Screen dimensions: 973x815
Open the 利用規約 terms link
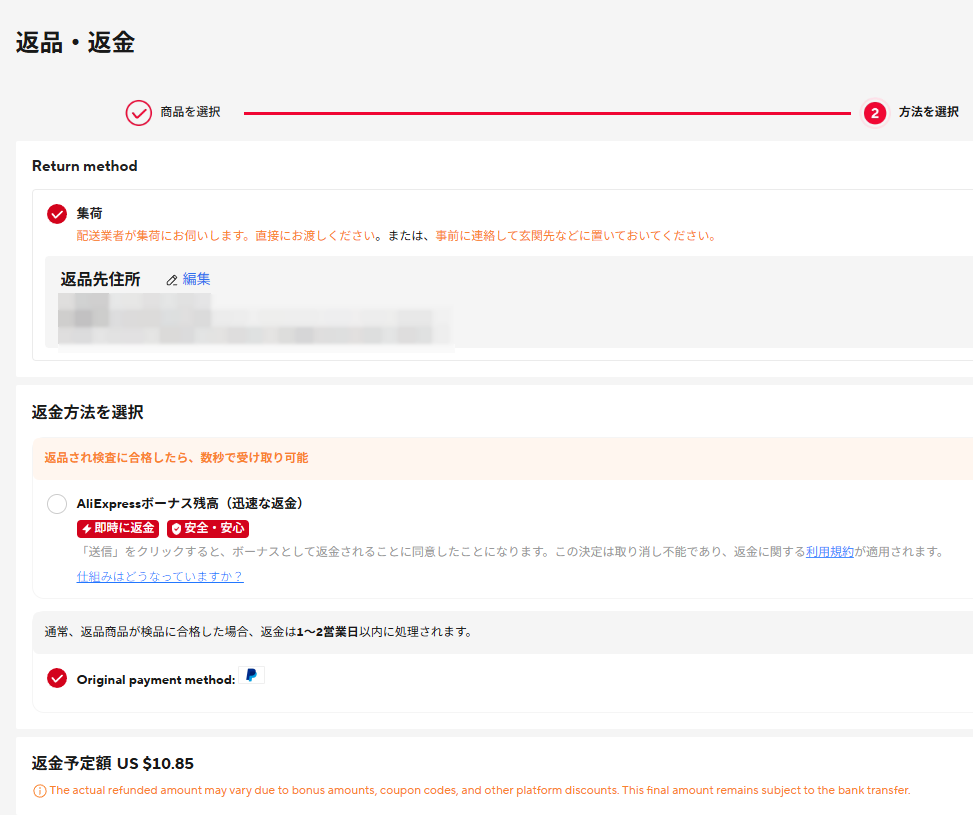[830, 552]
